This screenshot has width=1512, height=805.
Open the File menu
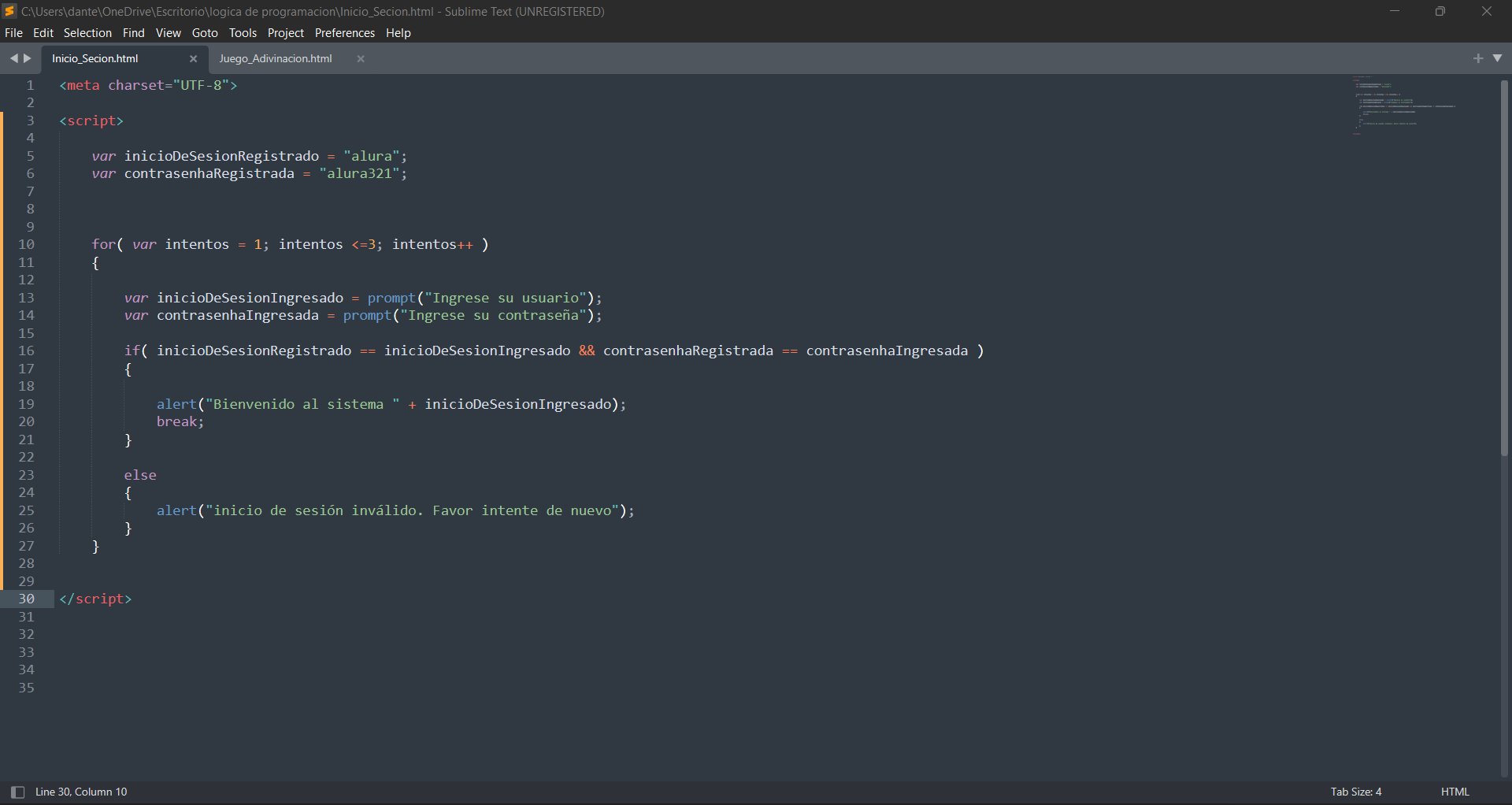[13, 33]
